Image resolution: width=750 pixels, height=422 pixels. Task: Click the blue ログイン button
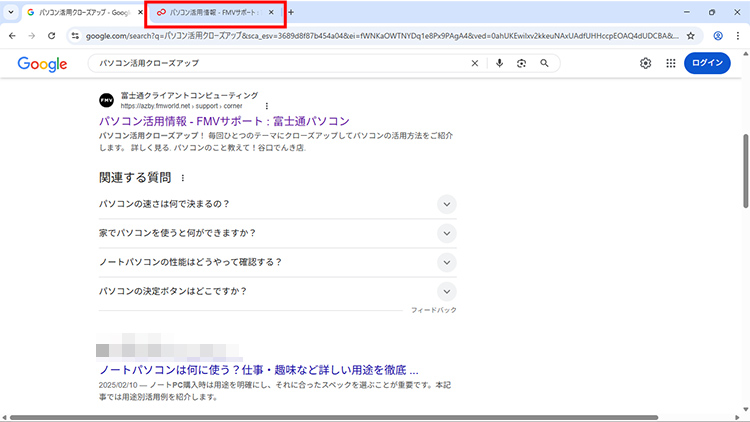point(712,64)
